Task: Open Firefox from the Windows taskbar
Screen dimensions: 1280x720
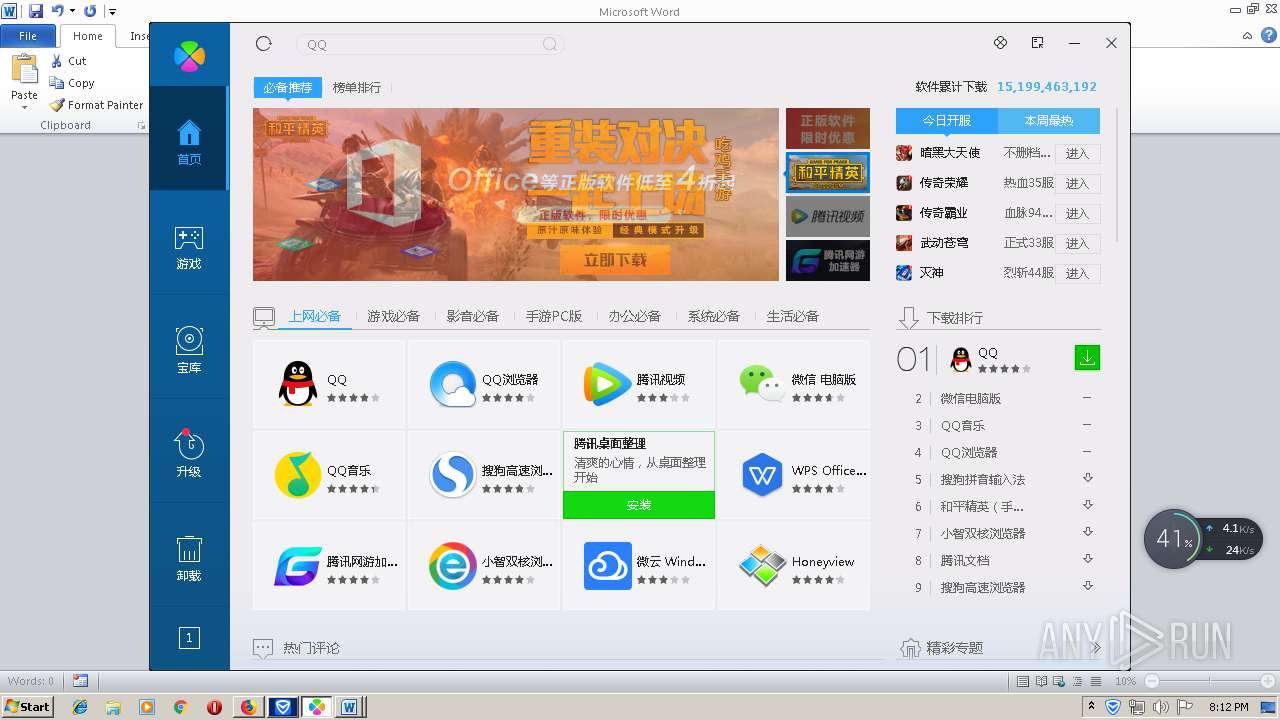Action: pyautogui.click(x=248, y=707)
